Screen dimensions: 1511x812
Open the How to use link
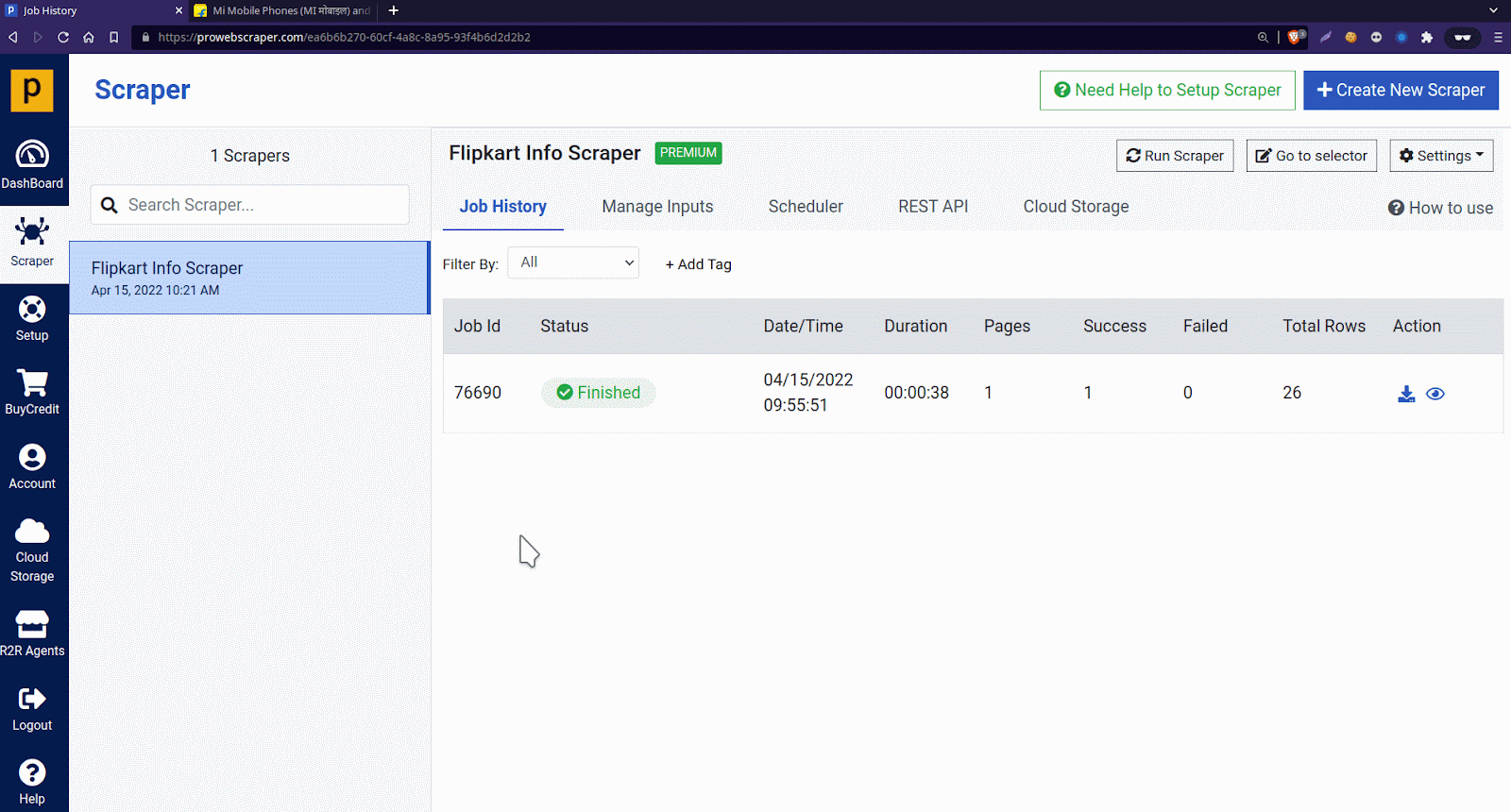(1440, 208)
